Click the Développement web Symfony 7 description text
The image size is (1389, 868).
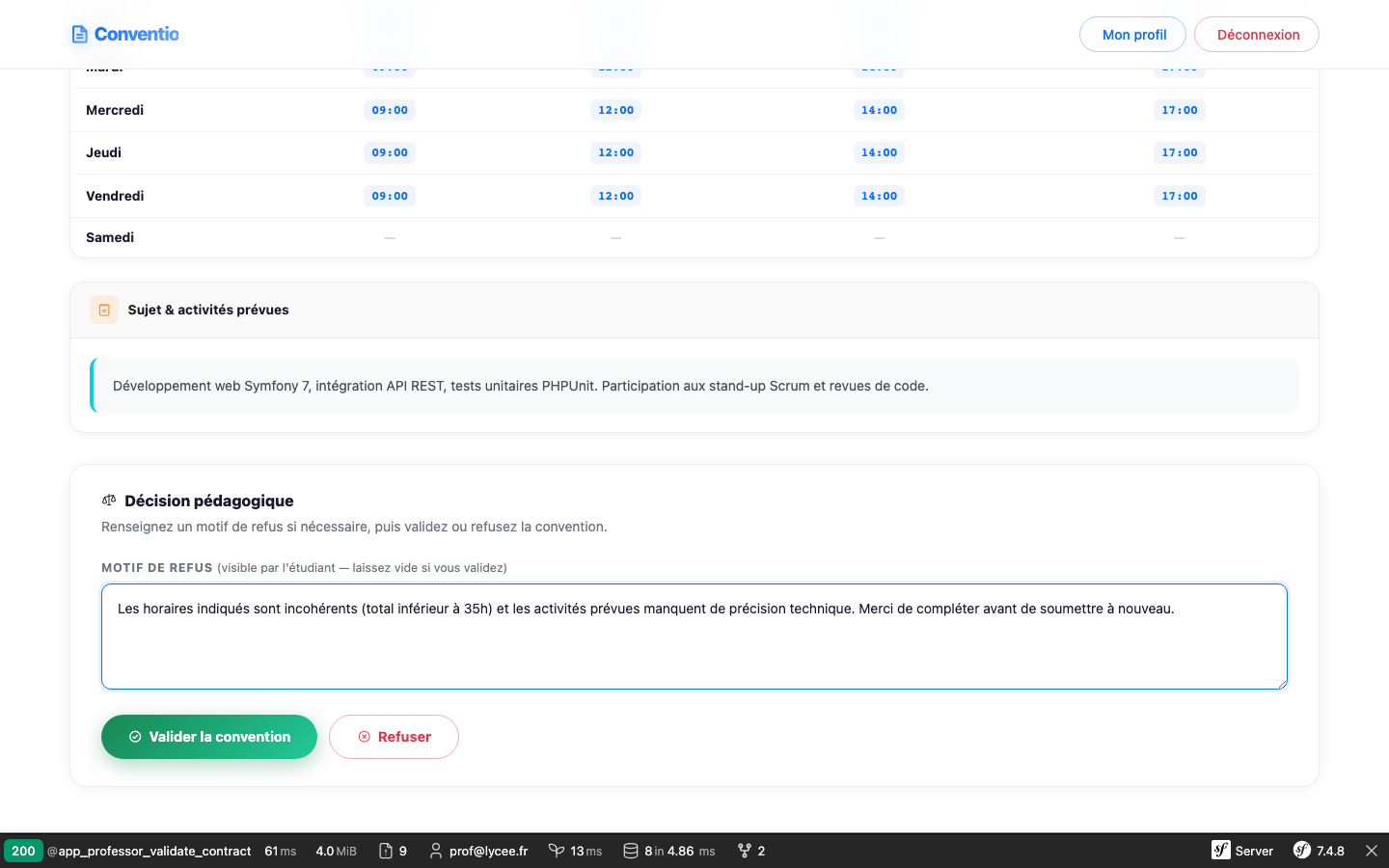[521, 386]
